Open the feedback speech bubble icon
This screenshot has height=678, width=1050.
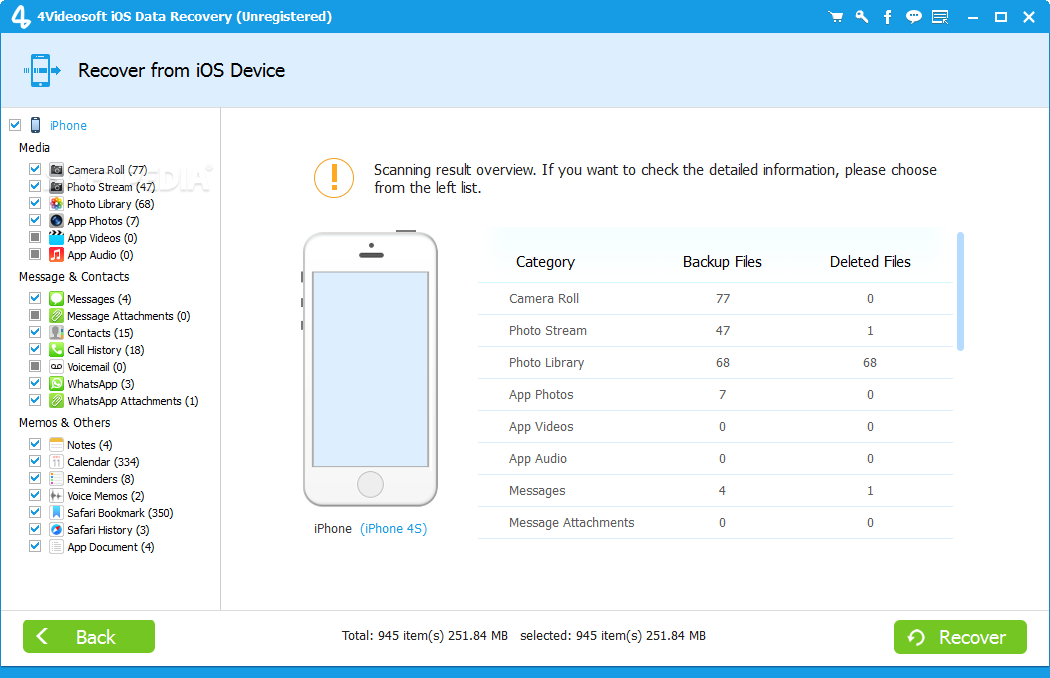[x=913, y=17]
